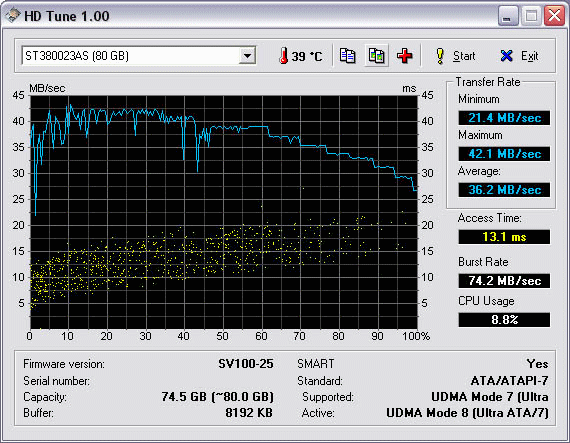
Task: Maximize the HD Tune window
Action: [531, 16]
